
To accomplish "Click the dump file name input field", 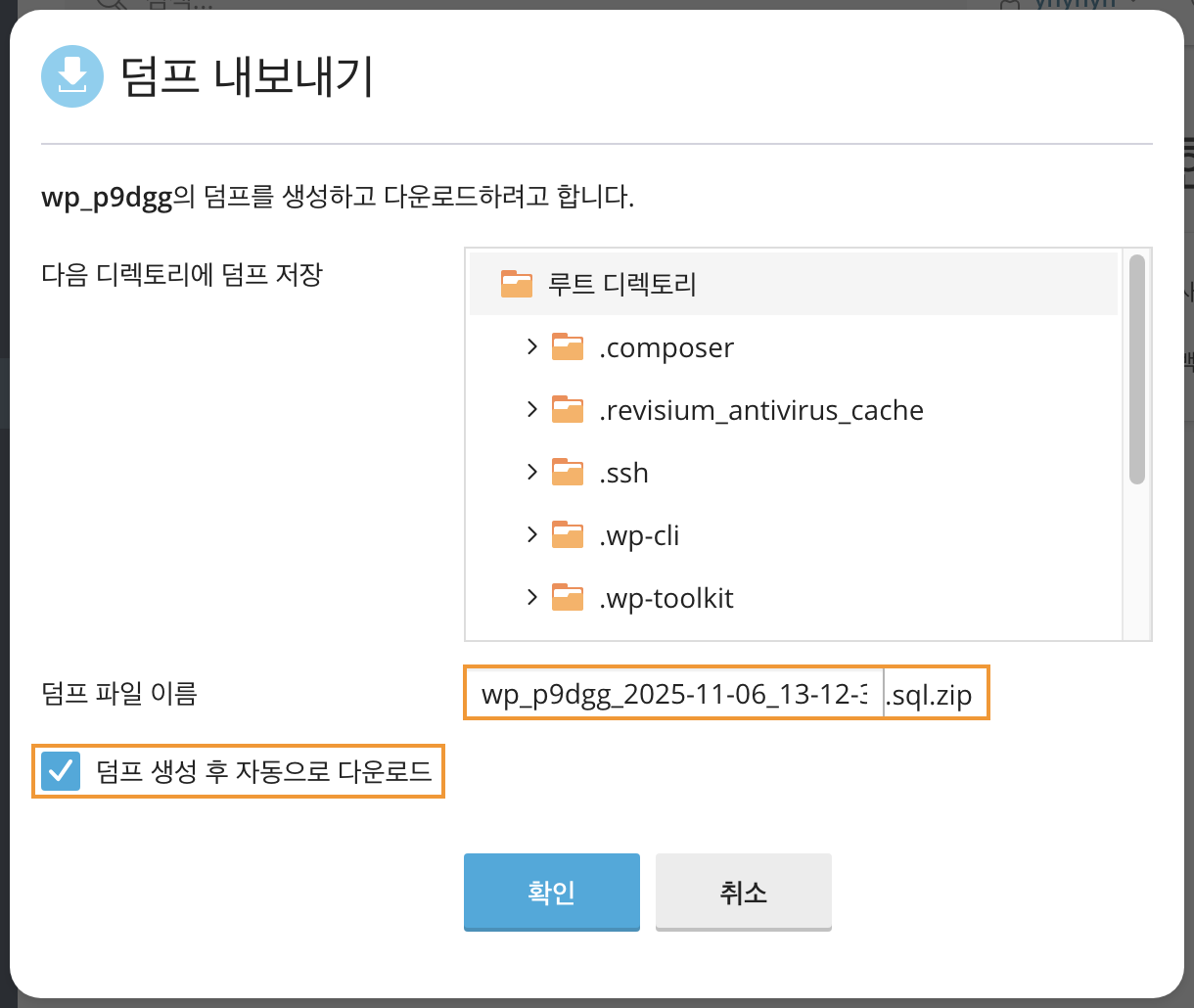I will click(x=674, y=695).
